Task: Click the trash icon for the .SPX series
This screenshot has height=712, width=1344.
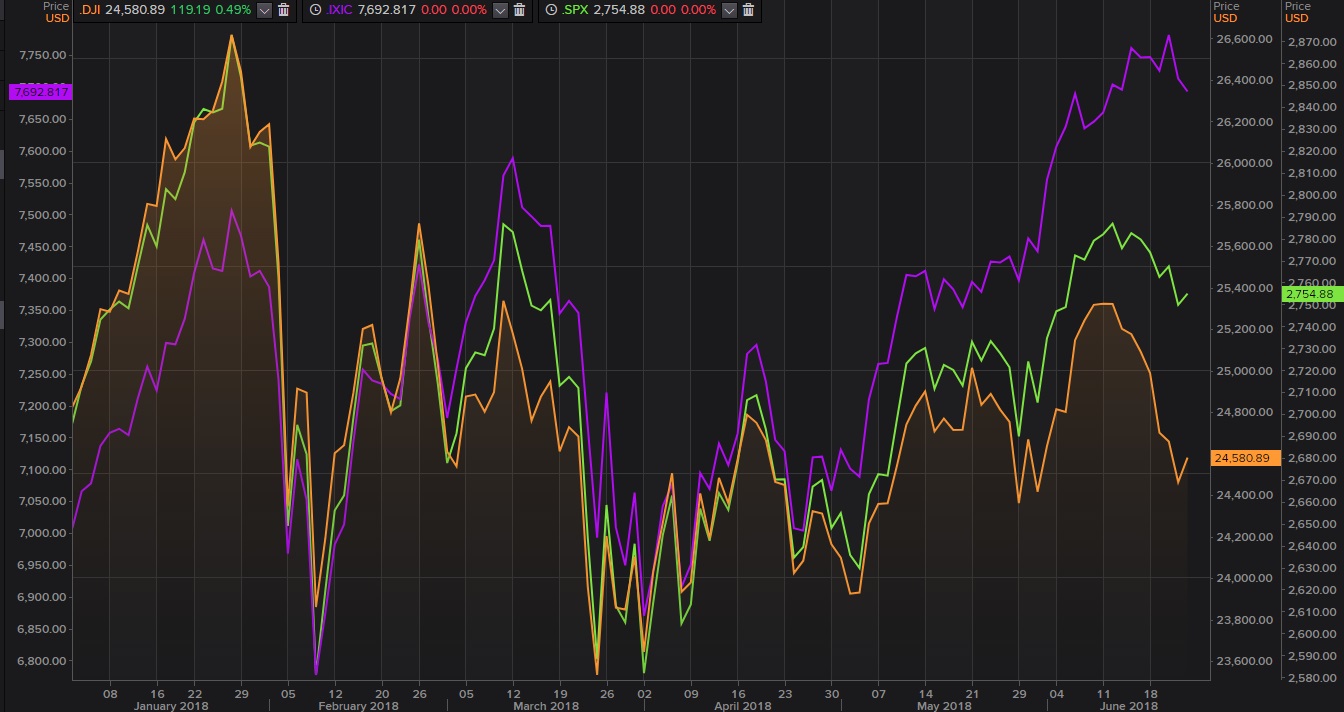Action: [x=748, y=12]
